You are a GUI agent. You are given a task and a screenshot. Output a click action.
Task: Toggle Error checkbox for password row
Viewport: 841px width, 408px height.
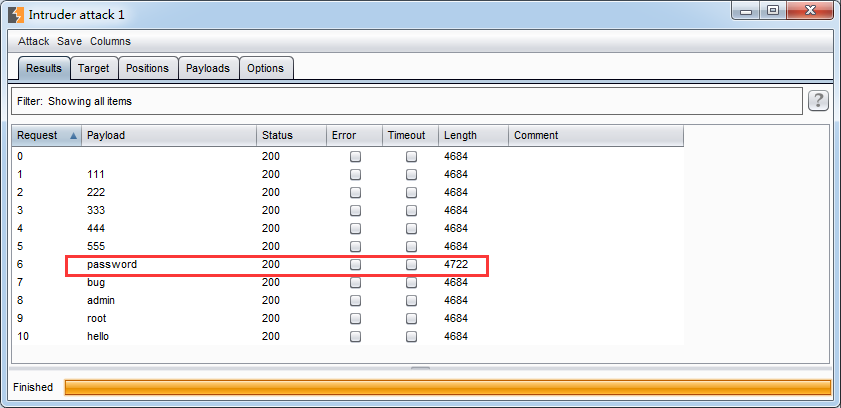click(355, 265)
